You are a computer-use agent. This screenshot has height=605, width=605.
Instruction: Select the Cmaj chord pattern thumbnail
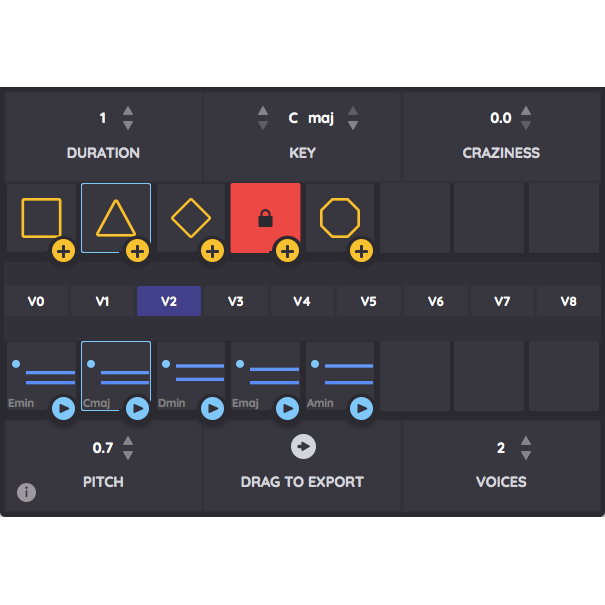(x=115, y=374)
